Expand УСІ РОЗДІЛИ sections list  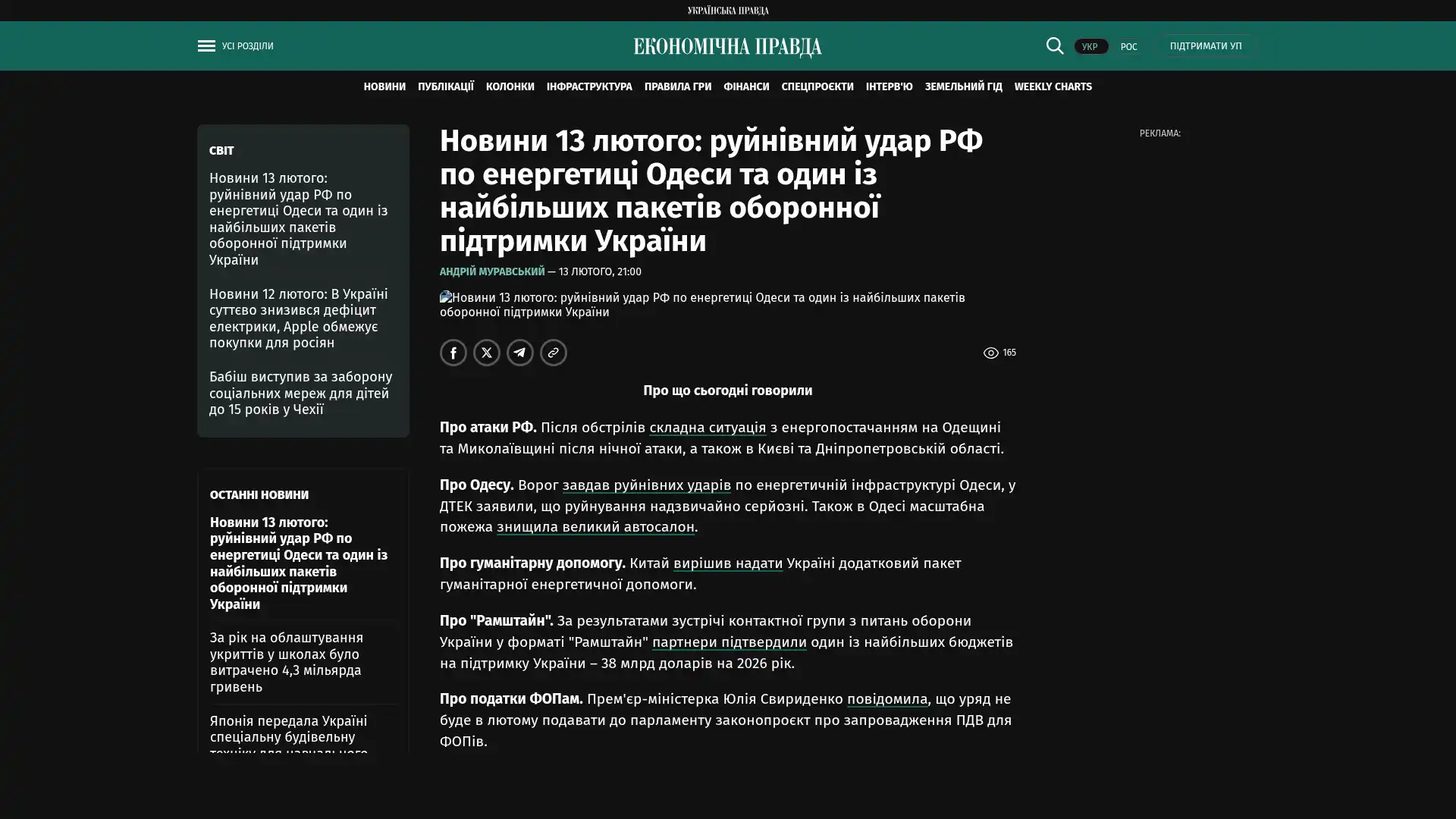(247, 46)
